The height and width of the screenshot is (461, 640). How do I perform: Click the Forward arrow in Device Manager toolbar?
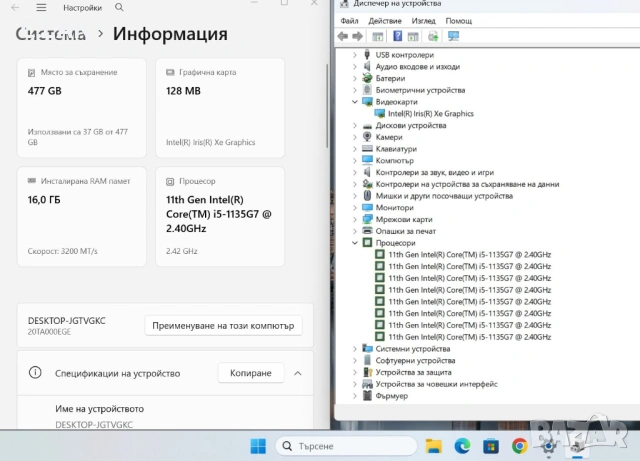358,36
